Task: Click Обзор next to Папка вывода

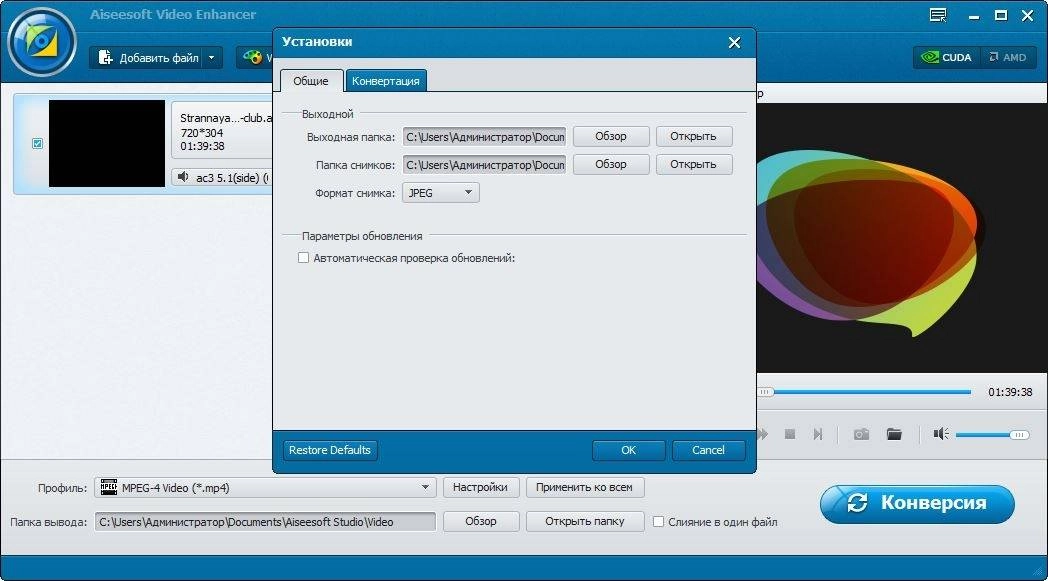Action: (x=481, y=521)
